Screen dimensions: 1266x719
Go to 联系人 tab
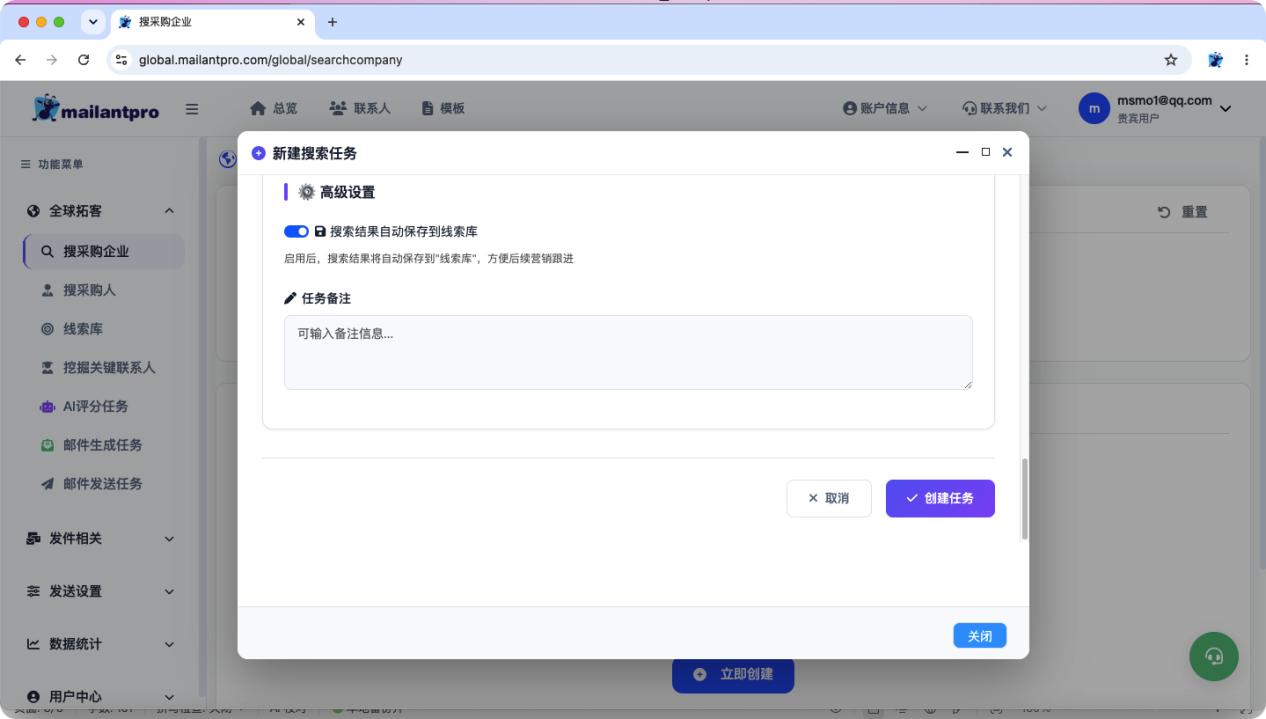(x=360, y=108)
